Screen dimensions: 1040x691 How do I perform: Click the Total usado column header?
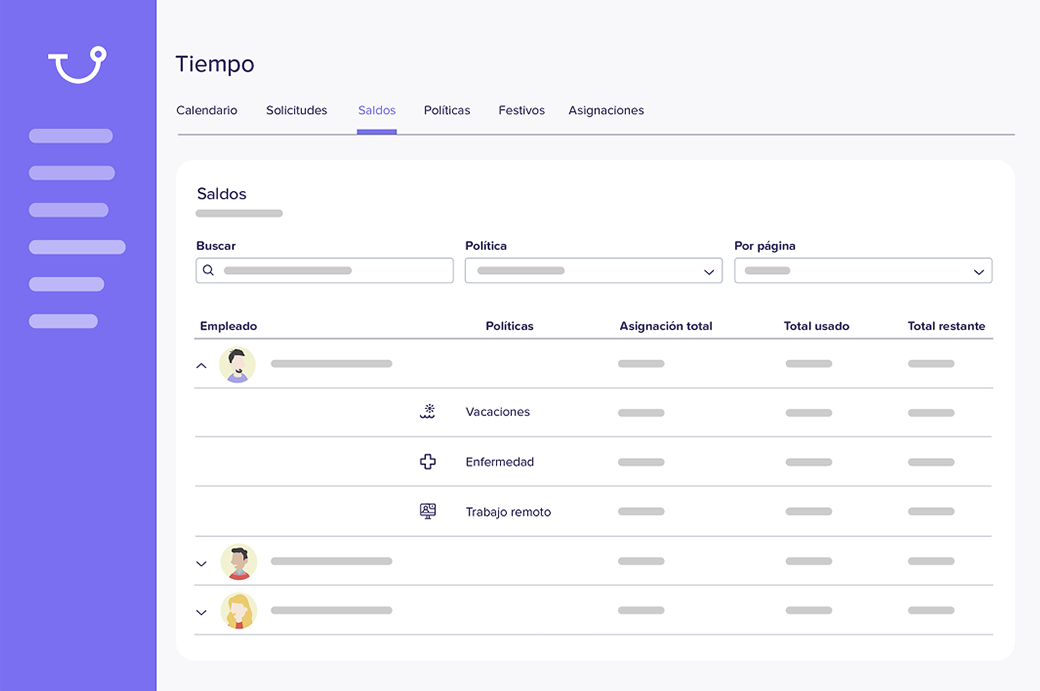(816, 325)
